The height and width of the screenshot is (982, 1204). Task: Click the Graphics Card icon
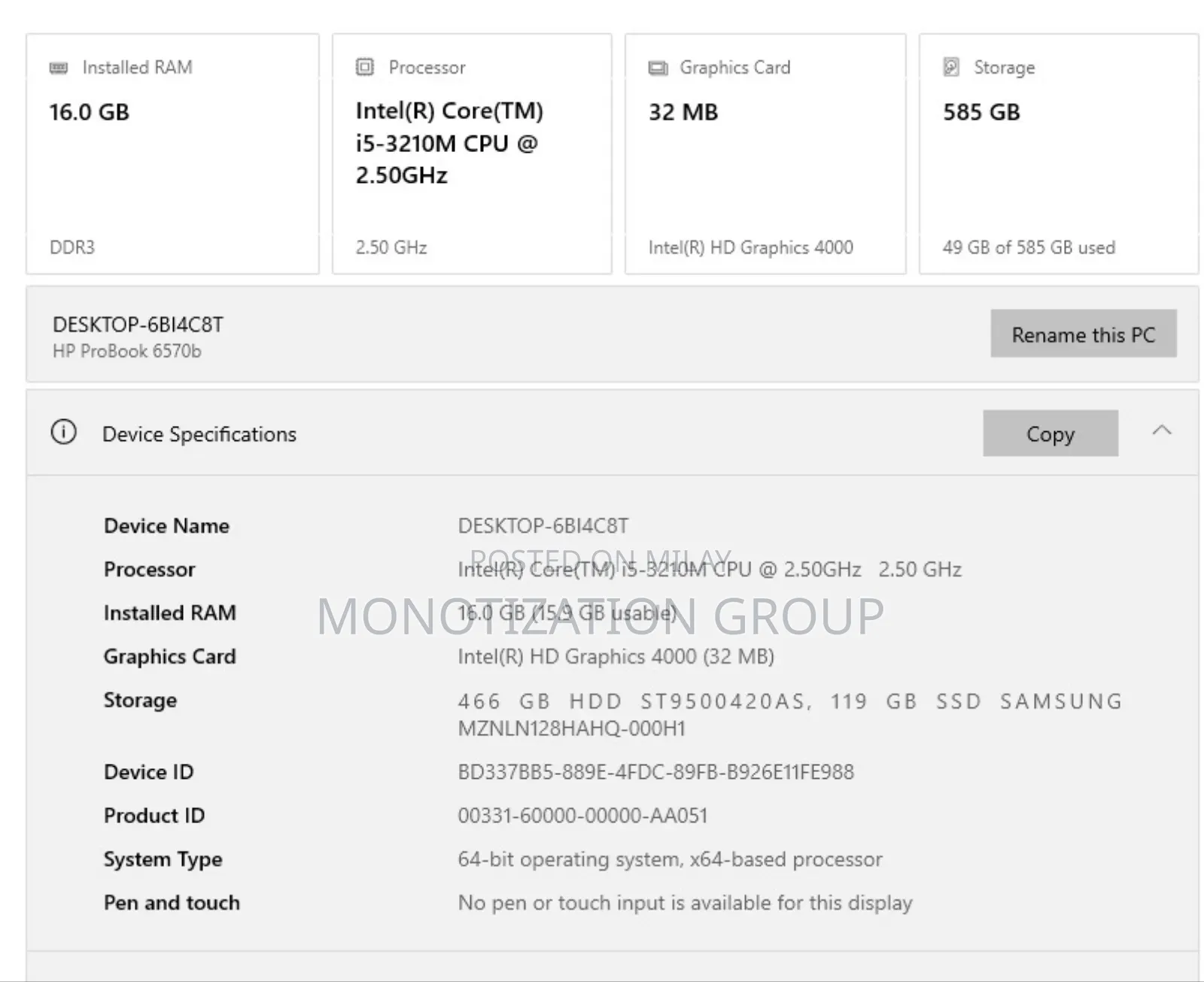tap(658, 68)
